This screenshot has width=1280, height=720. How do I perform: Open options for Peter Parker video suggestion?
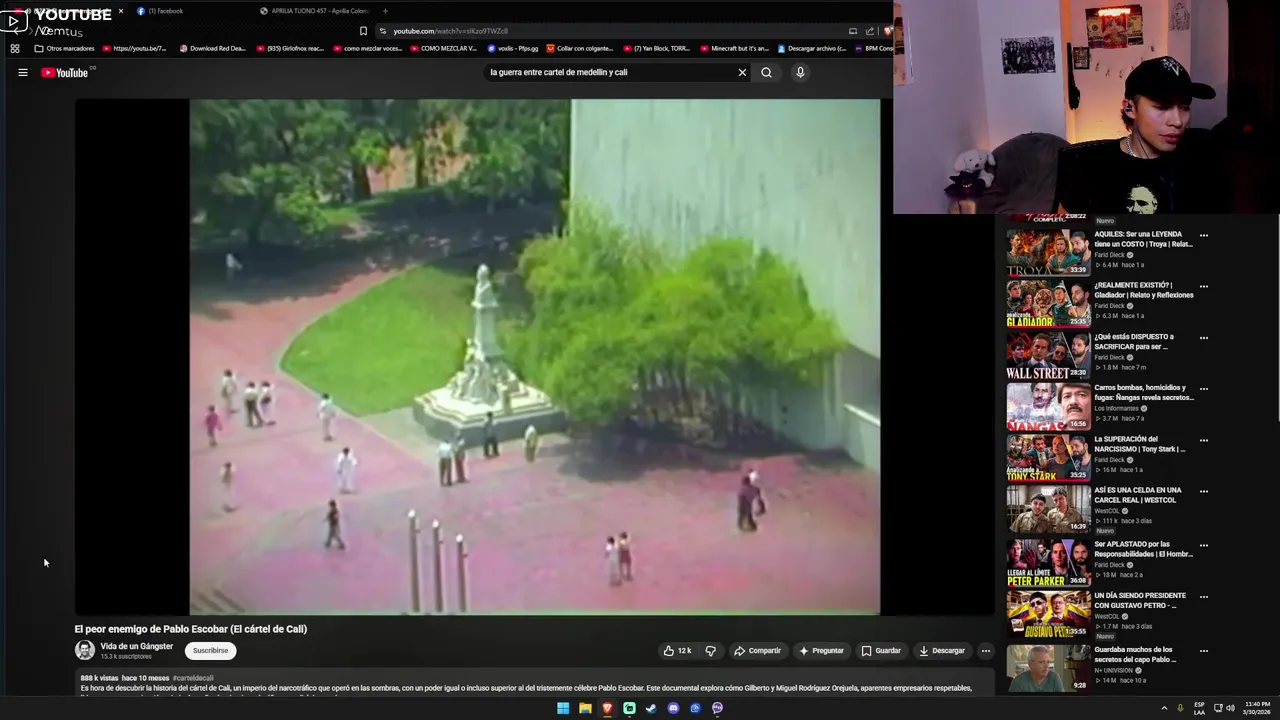[x=1203, y=546]
